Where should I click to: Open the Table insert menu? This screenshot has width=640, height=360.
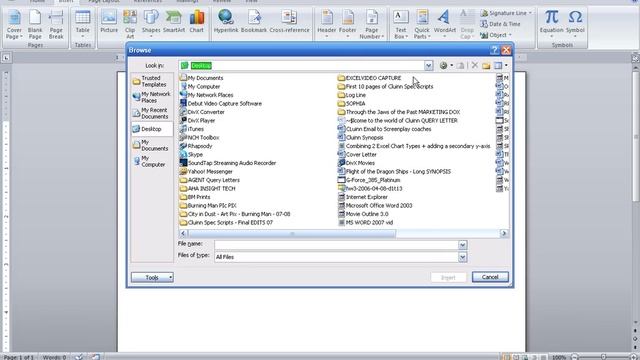82,24
